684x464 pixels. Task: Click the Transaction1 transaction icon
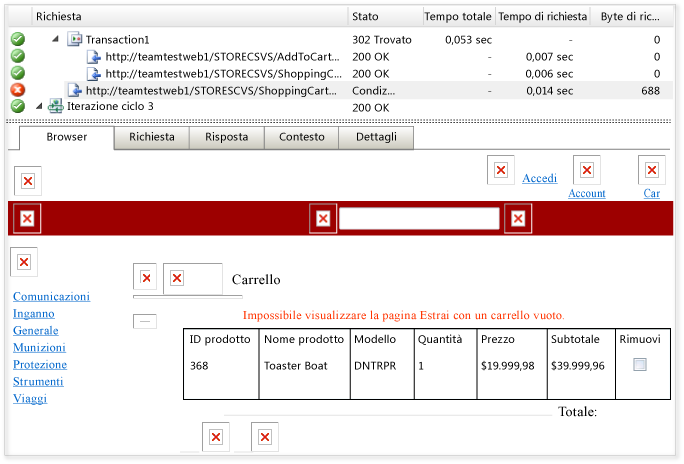point(75,39)
